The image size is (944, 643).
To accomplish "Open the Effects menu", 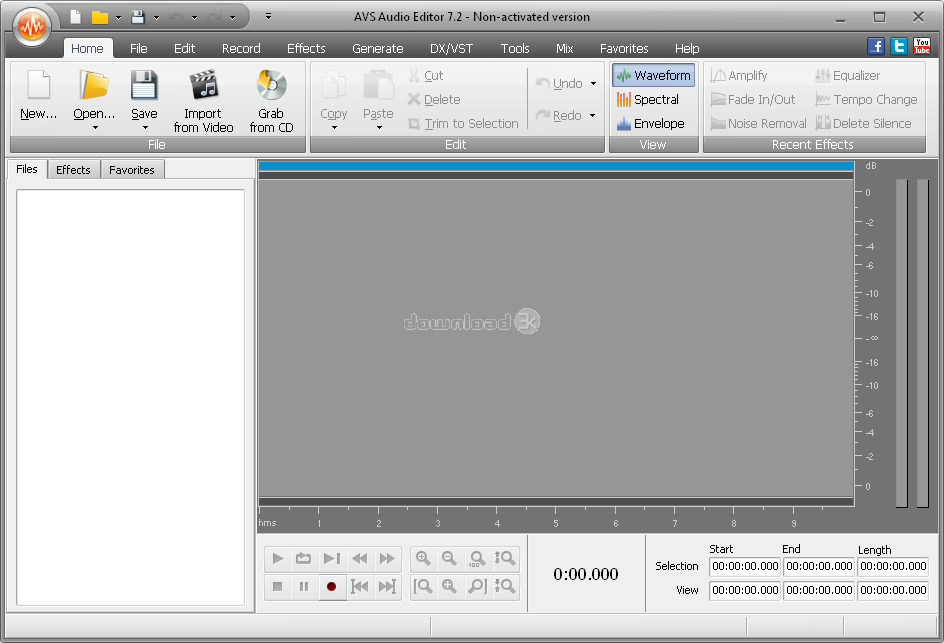I will coord(306,48).
